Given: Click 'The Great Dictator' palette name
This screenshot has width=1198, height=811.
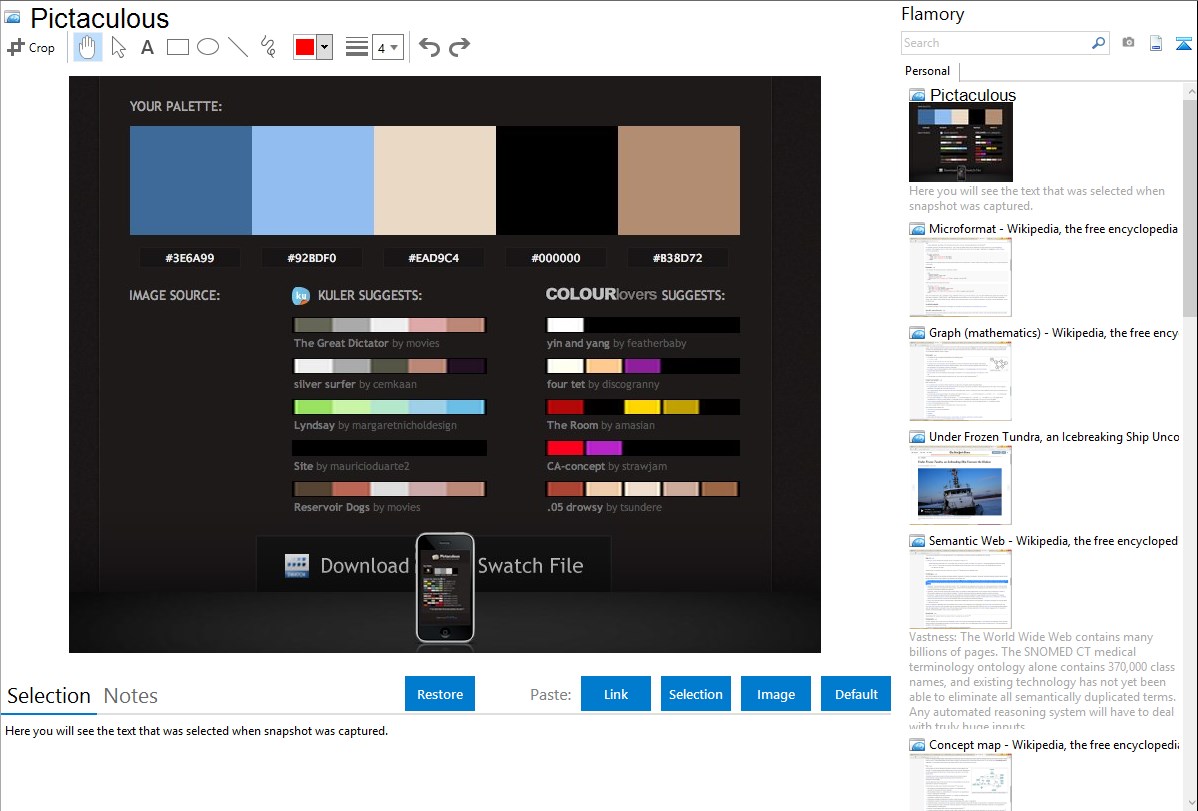Looking at the screenshot, I should coord(342,343).
